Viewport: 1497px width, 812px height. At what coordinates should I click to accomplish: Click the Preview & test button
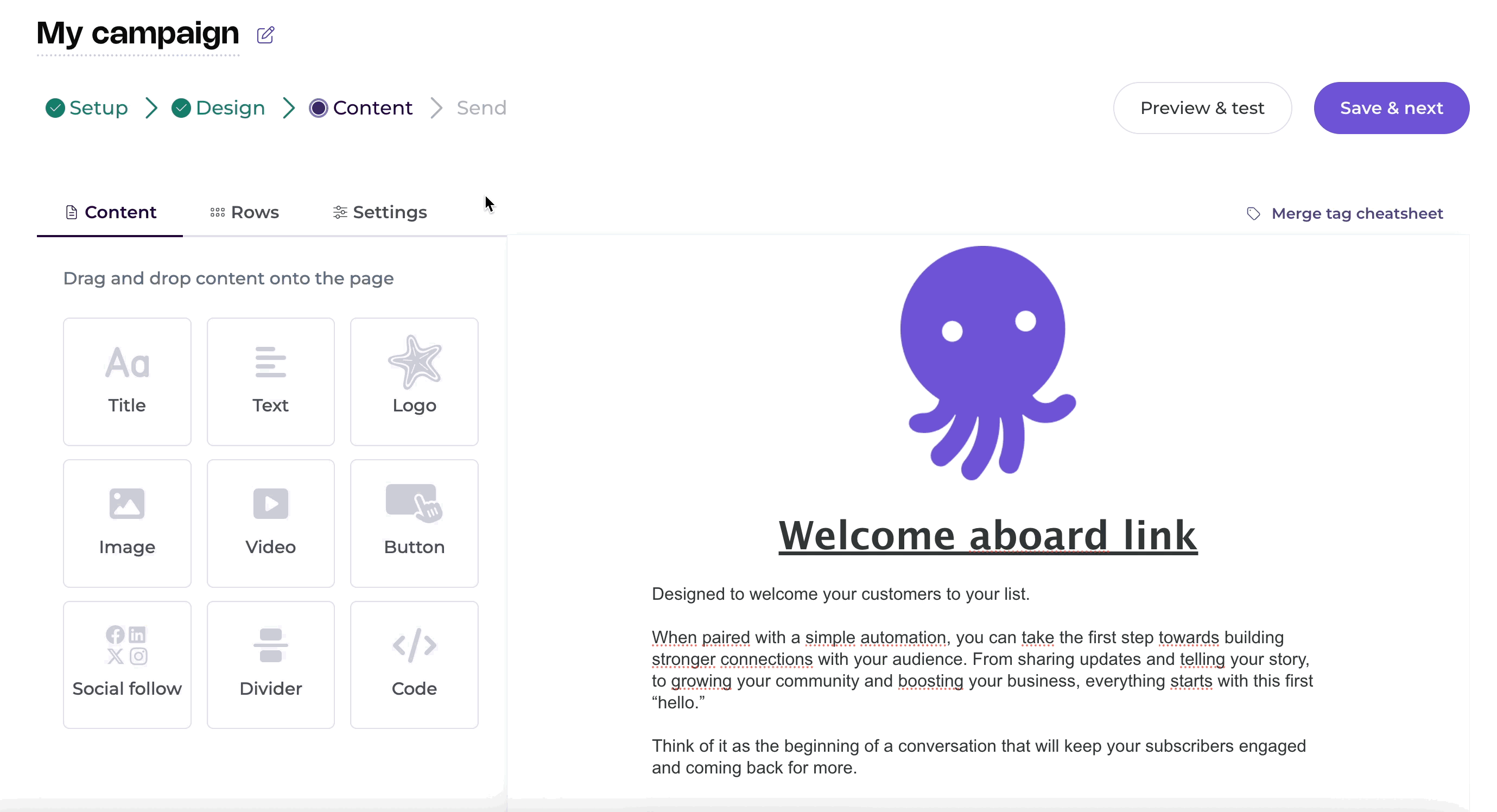point(1202,108)
